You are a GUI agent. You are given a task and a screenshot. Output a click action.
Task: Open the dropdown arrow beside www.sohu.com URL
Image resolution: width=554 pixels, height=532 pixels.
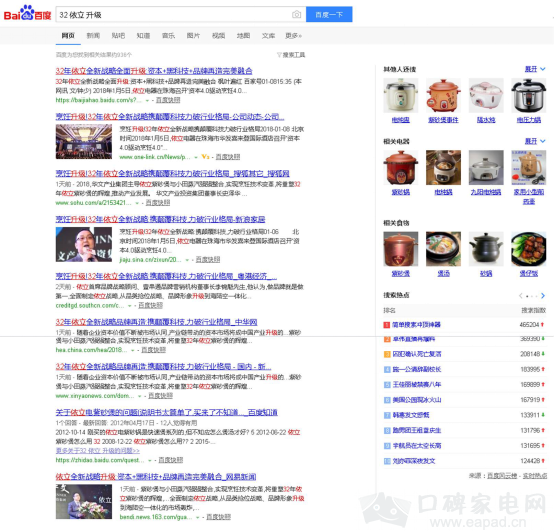coord(137,203)
